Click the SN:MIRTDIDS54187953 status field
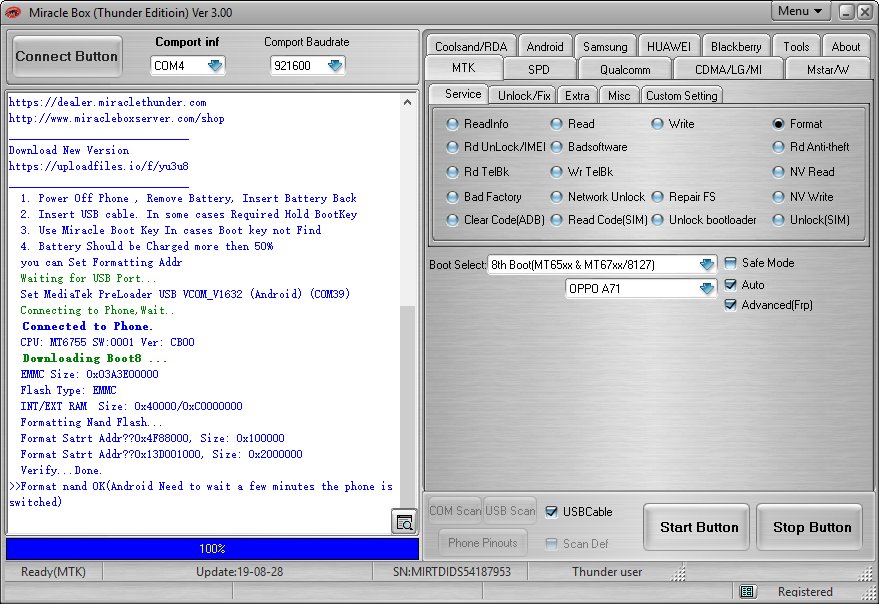879x604 pixels. (x=451, y=571)
